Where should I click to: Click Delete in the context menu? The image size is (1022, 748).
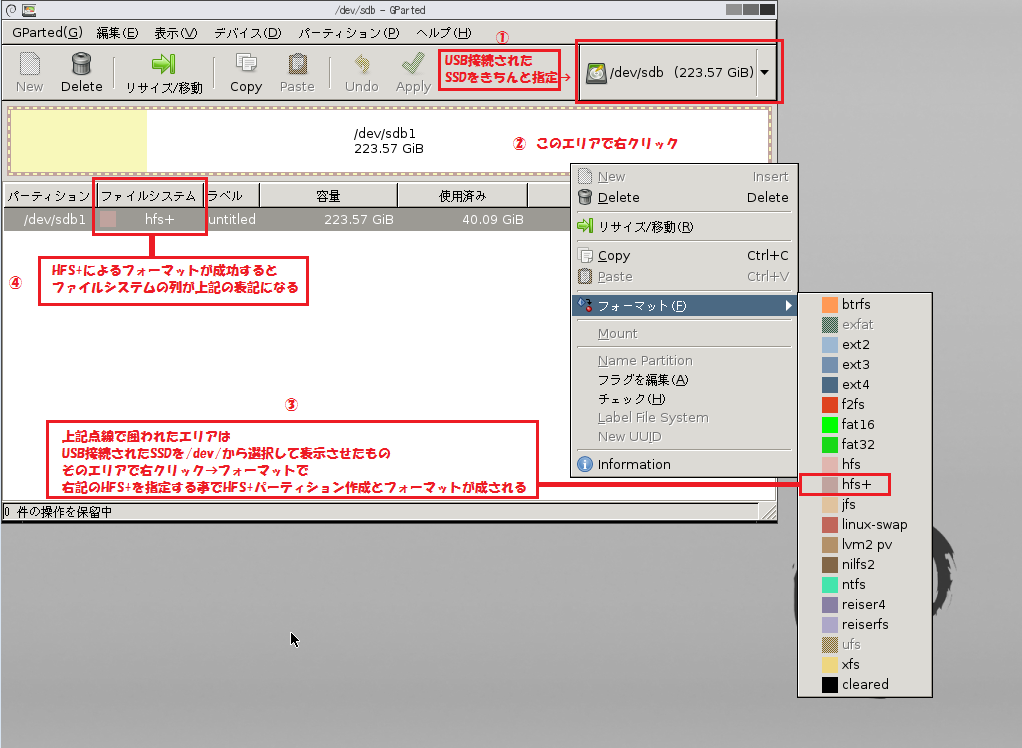point(618,198)
